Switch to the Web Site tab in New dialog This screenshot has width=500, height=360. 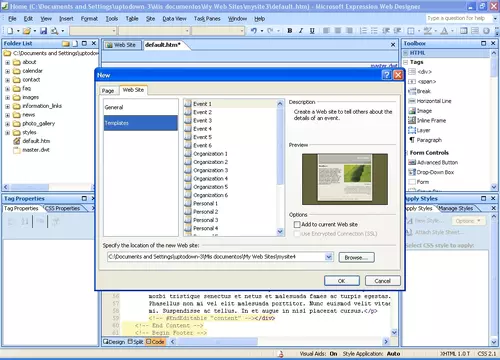(x=133, y=90)
